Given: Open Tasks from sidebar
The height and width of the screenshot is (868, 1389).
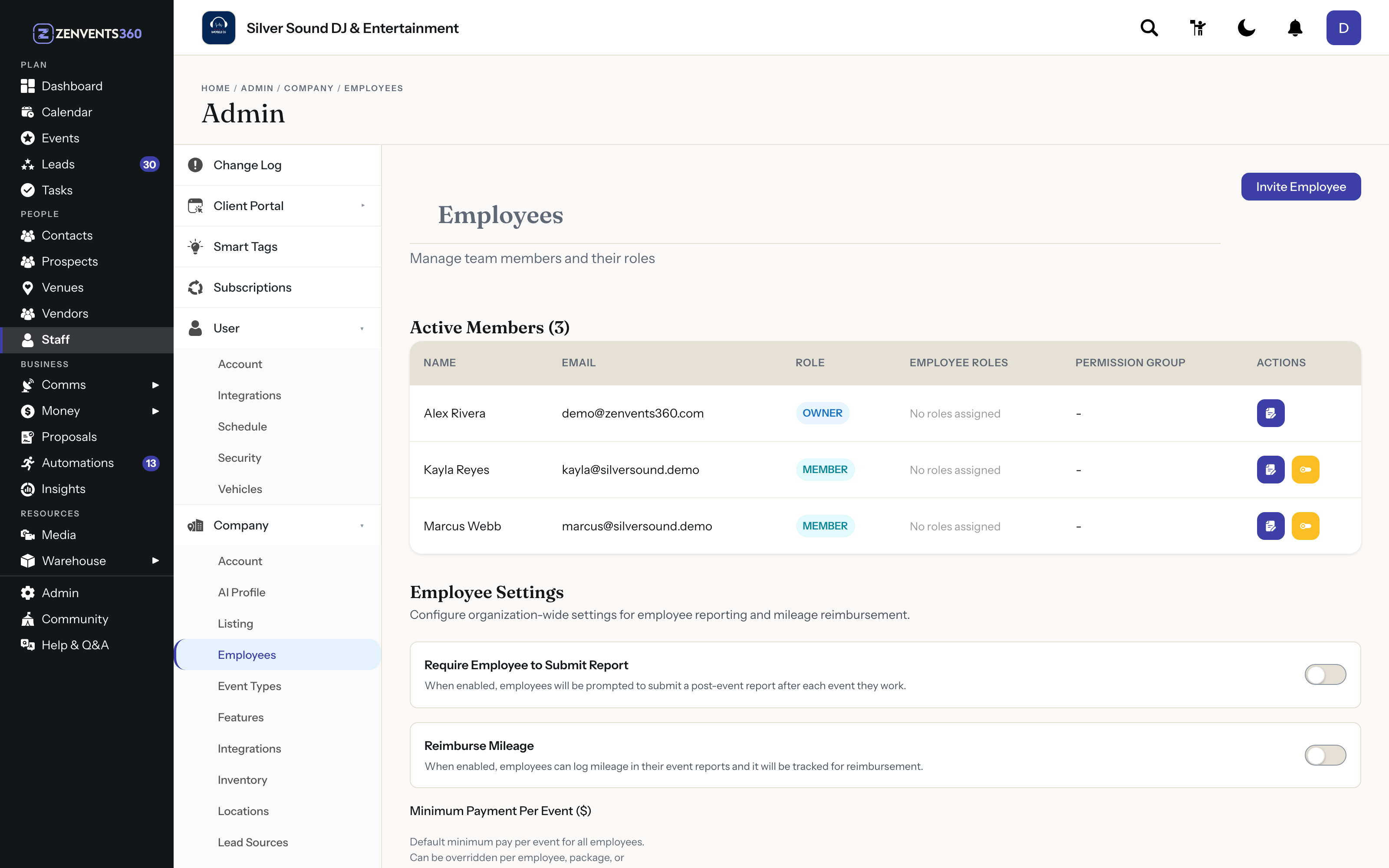Looking at the screenshot, I should [x=87, y=190].
